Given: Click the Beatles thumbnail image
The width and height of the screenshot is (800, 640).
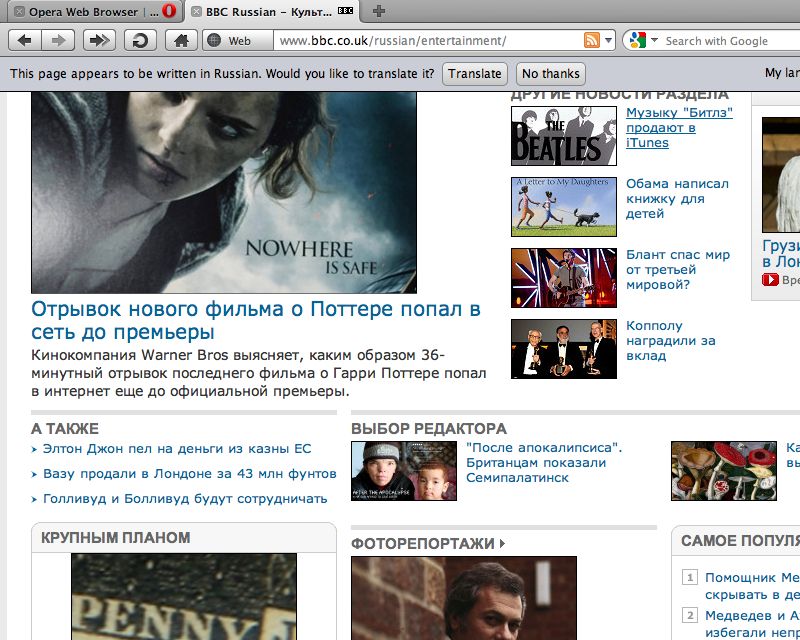Looking at the screenshot, I should [563, 136].
